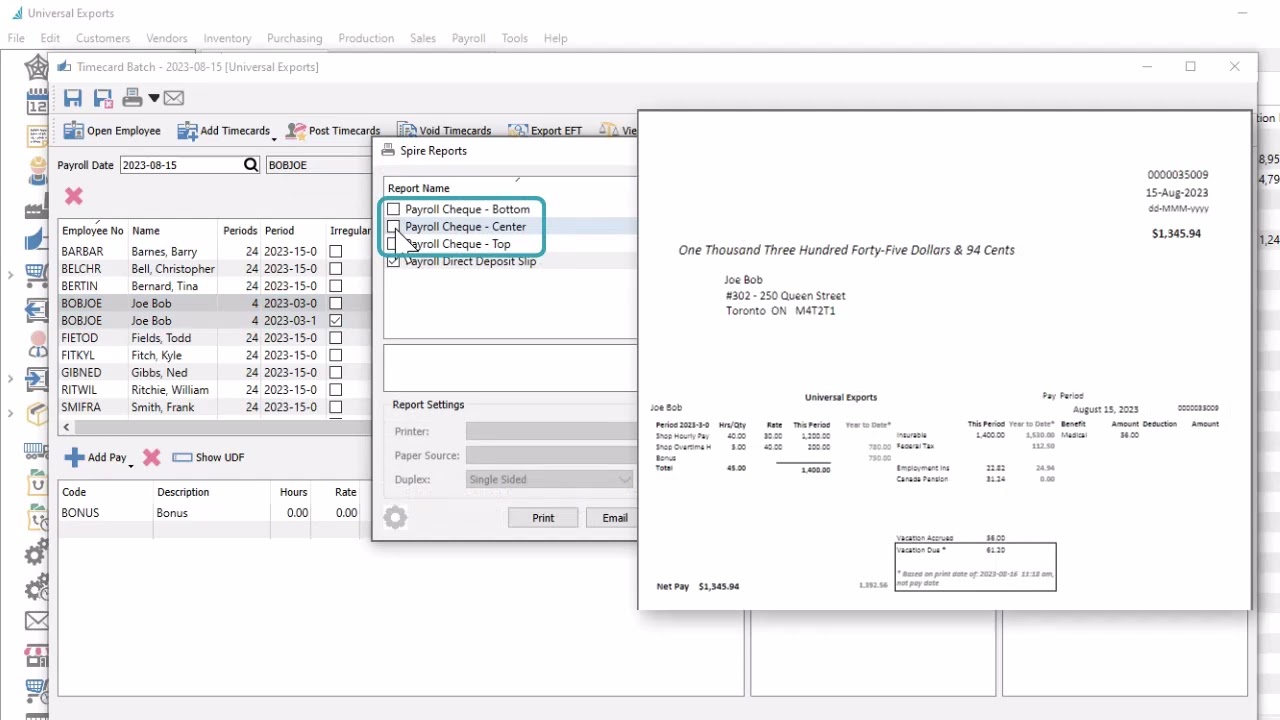Open the Purchasing menu
Screen dimensions: 1280x720
pyautogui.click(x=294, y=38)
